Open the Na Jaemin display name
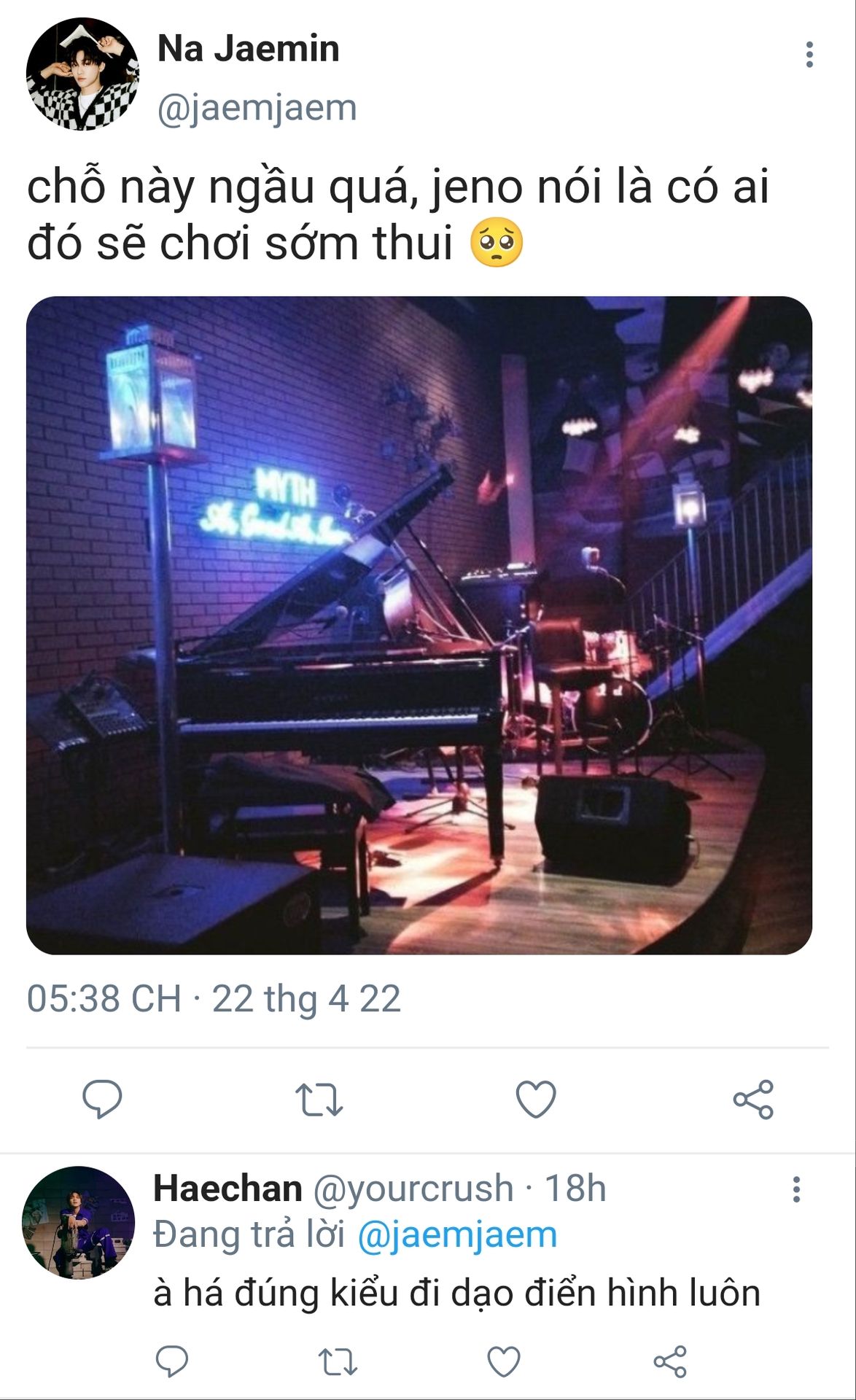Screen dimensions: 856x1400 [x=249, y=49]
